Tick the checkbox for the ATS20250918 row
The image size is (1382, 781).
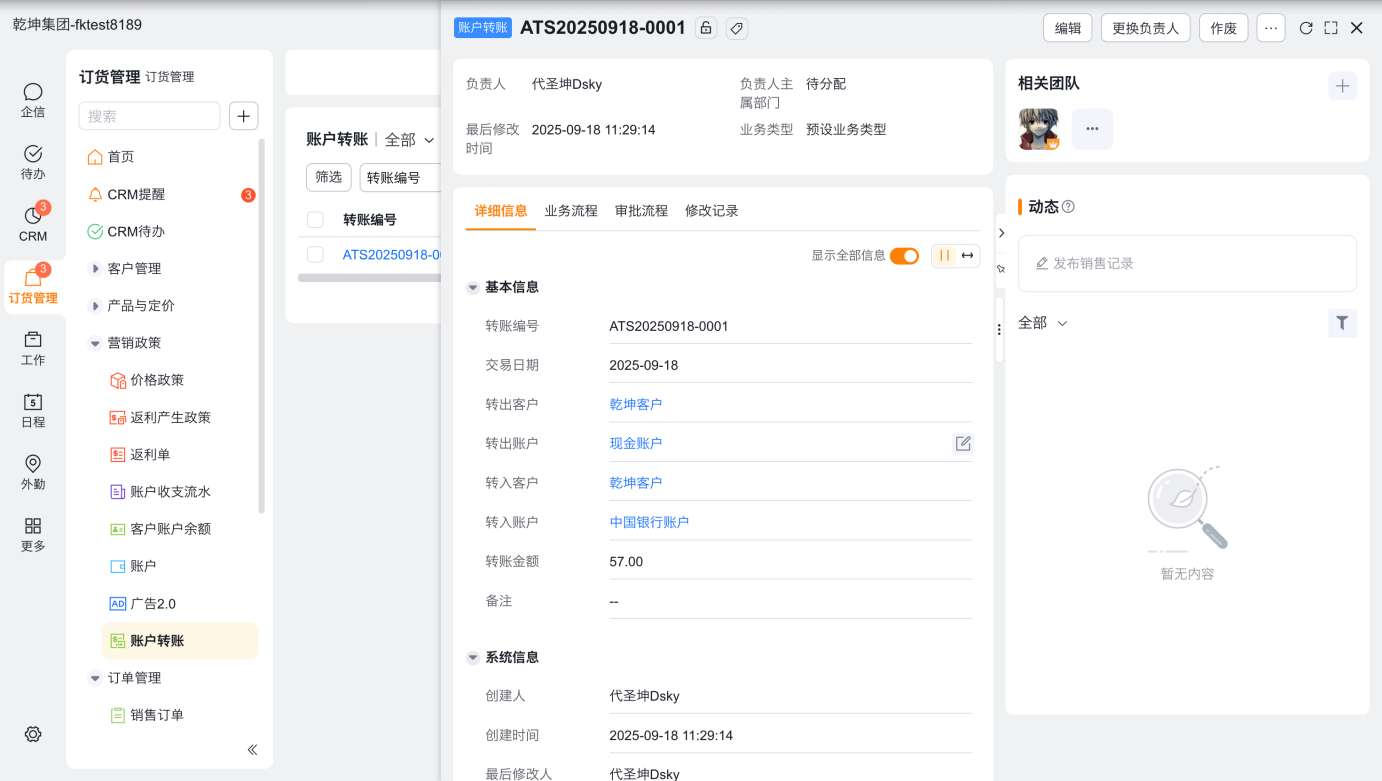315,255
